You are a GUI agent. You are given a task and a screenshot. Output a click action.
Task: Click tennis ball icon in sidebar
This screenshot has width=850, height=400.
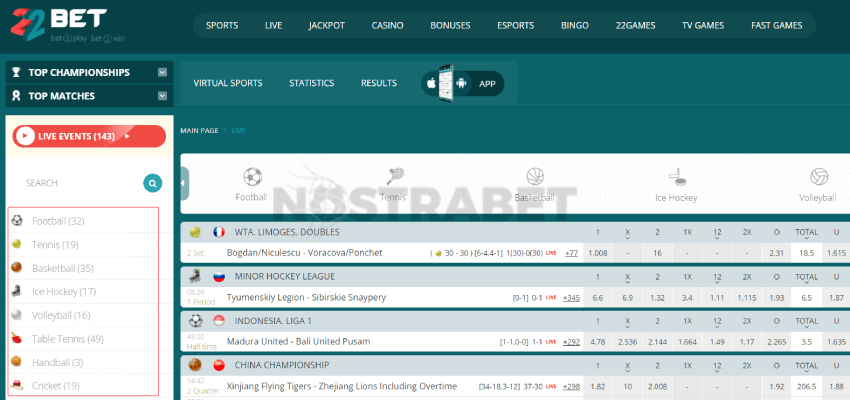17,244
